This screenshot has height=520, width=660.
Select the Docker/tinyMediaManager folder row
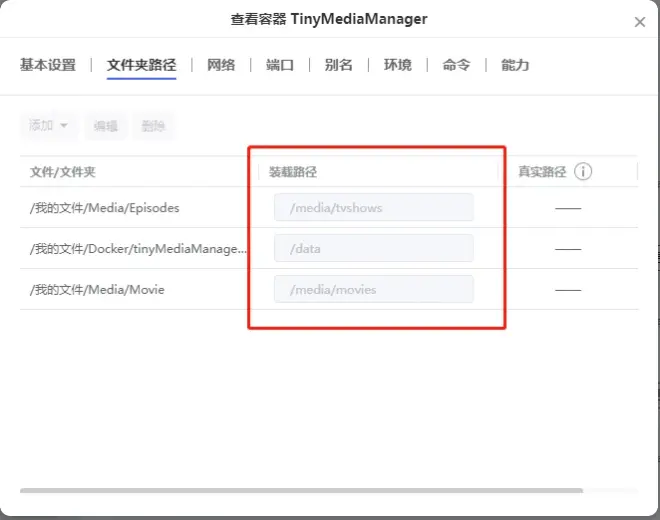click(329, 248)
